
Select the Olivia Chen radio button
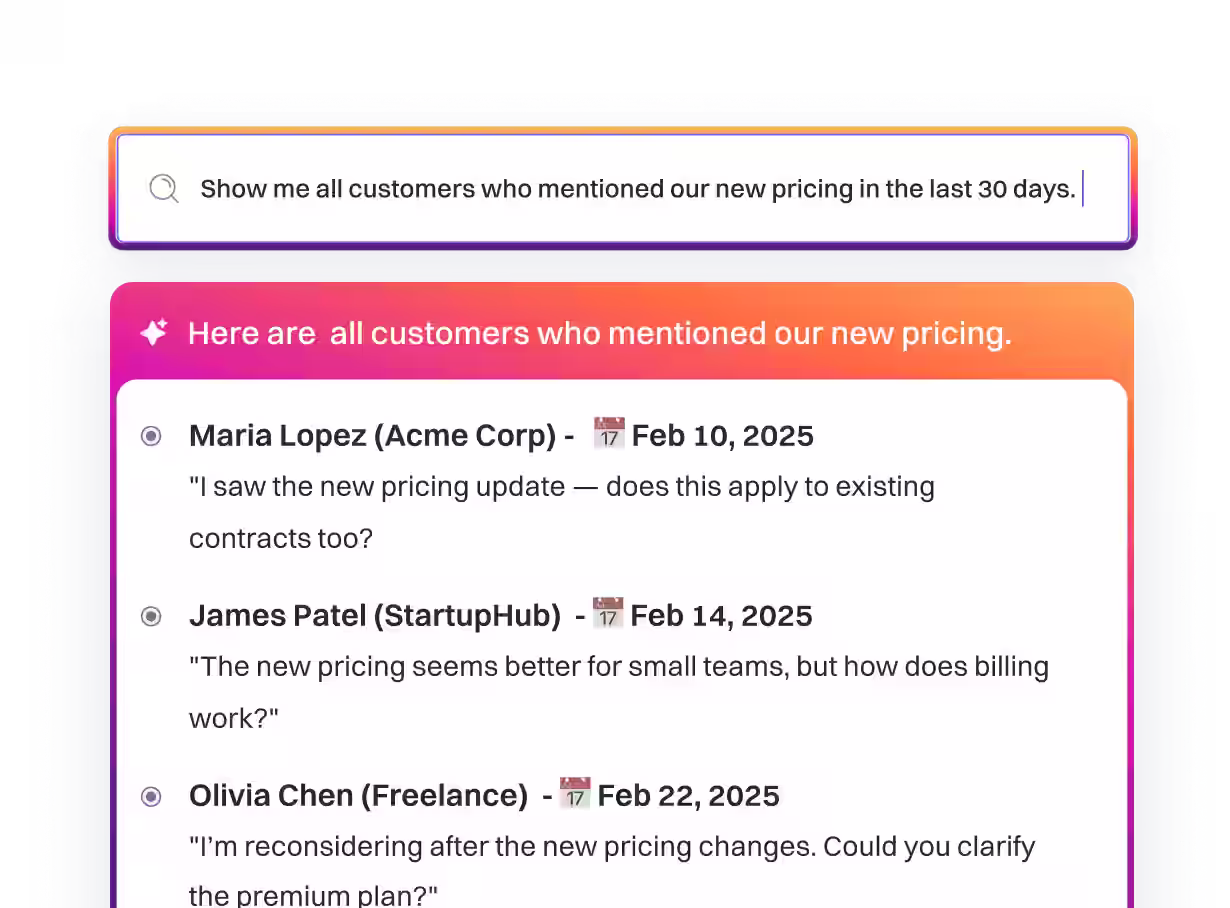pos(151,796)
